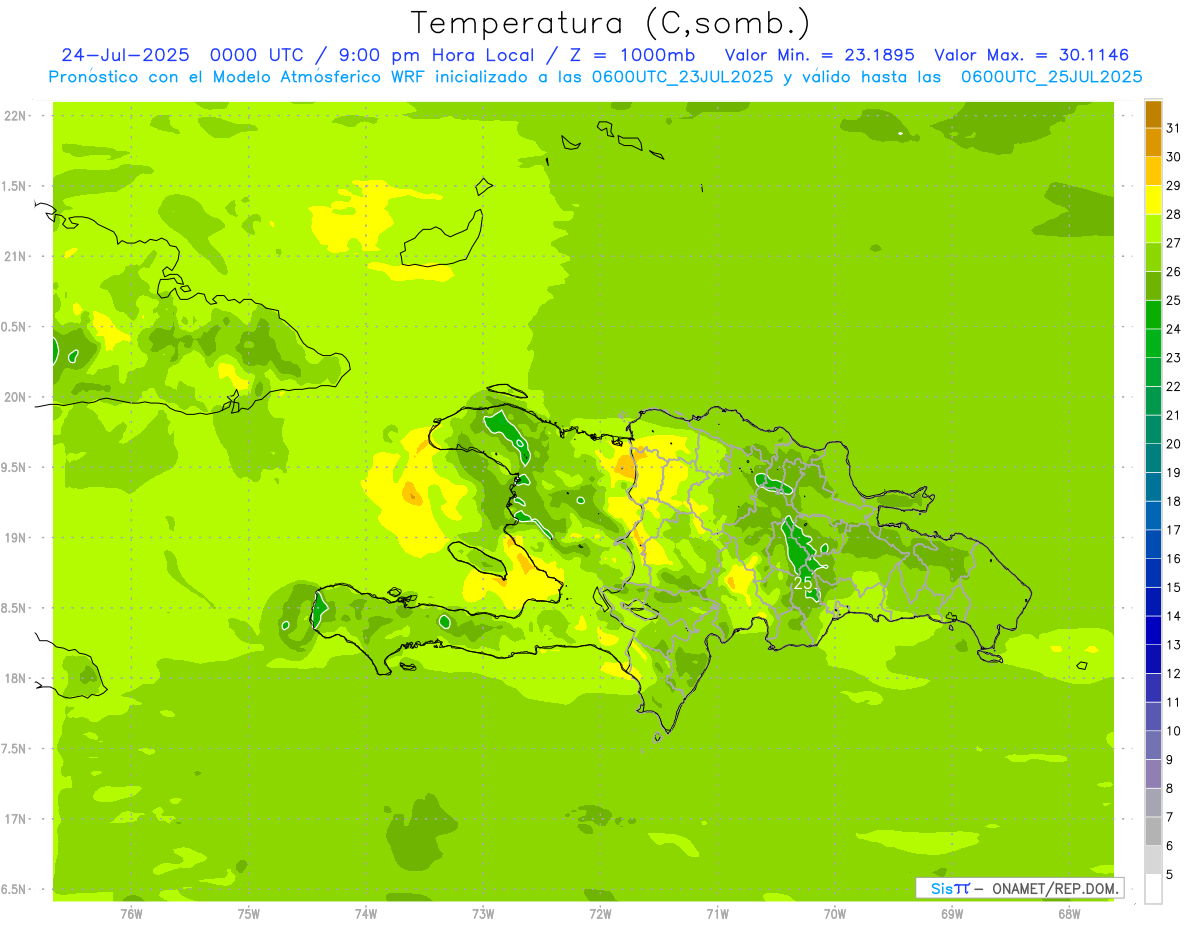Pick the teal legend swatch between 19 and 20

[1153, 458]
